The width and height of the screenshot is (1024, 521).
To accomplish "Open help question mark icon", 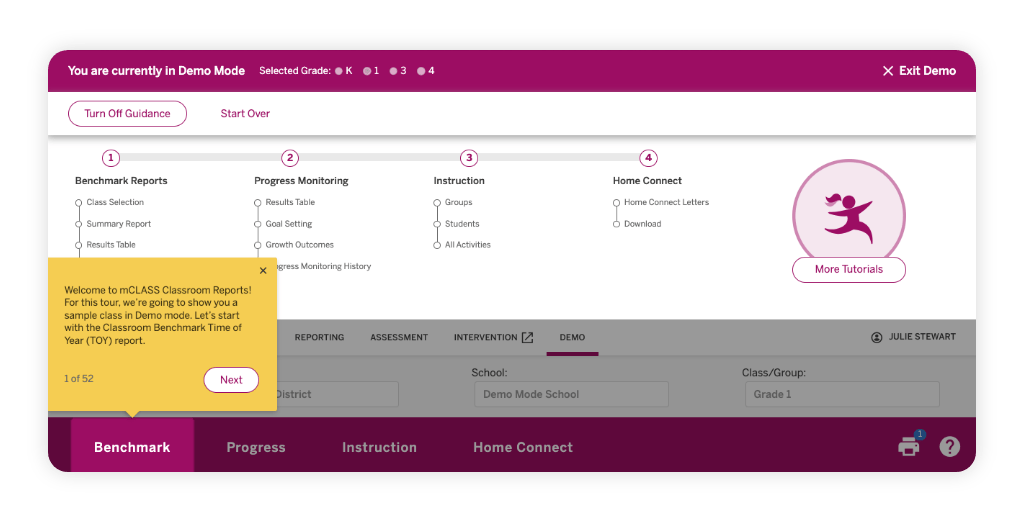I will tap(950, 447).
